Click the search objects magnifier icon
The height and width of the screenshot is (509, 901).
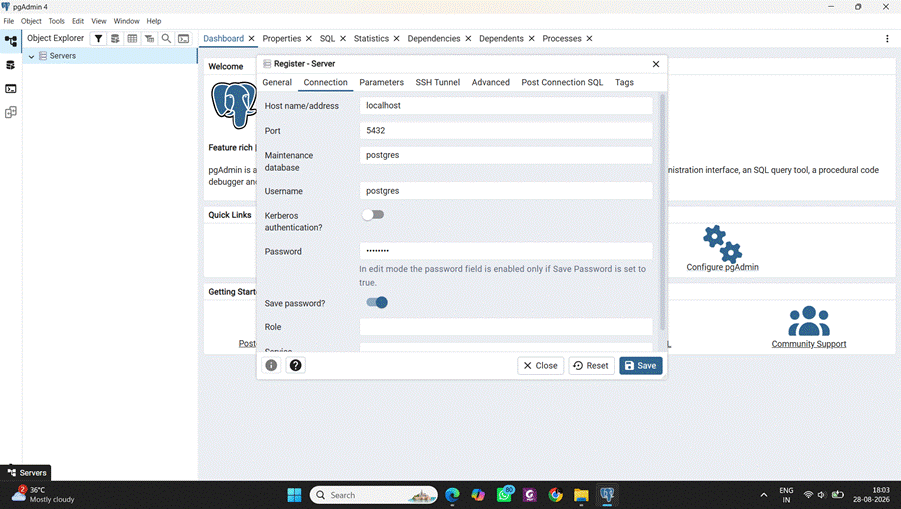pos(166,38)
